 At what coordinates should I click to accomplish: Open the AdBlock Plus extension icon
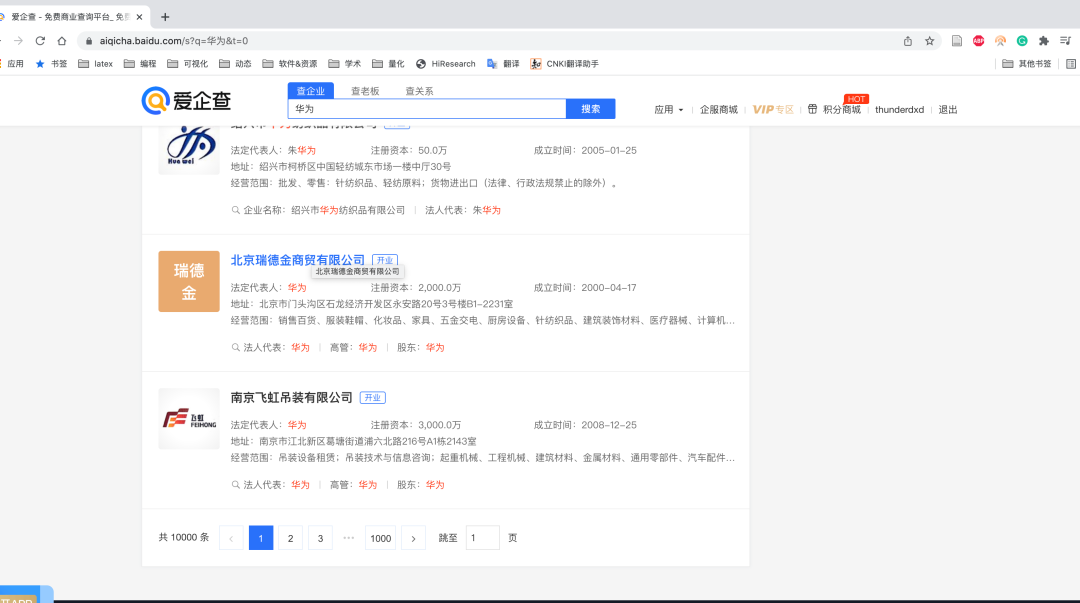(x=978, y=41)
